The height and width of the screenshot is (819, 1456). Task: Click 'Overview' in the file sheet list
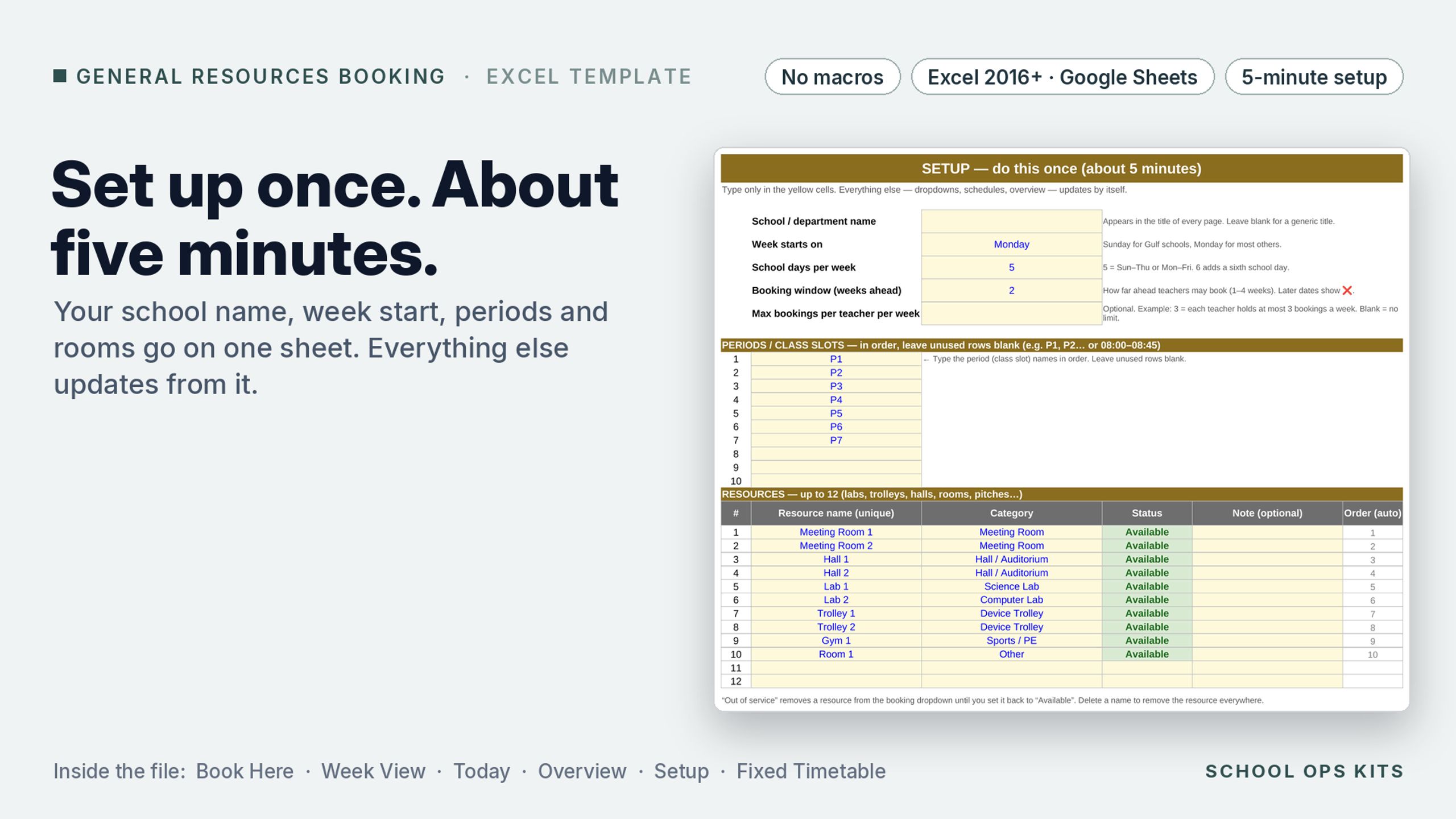[x=582, y=771]
